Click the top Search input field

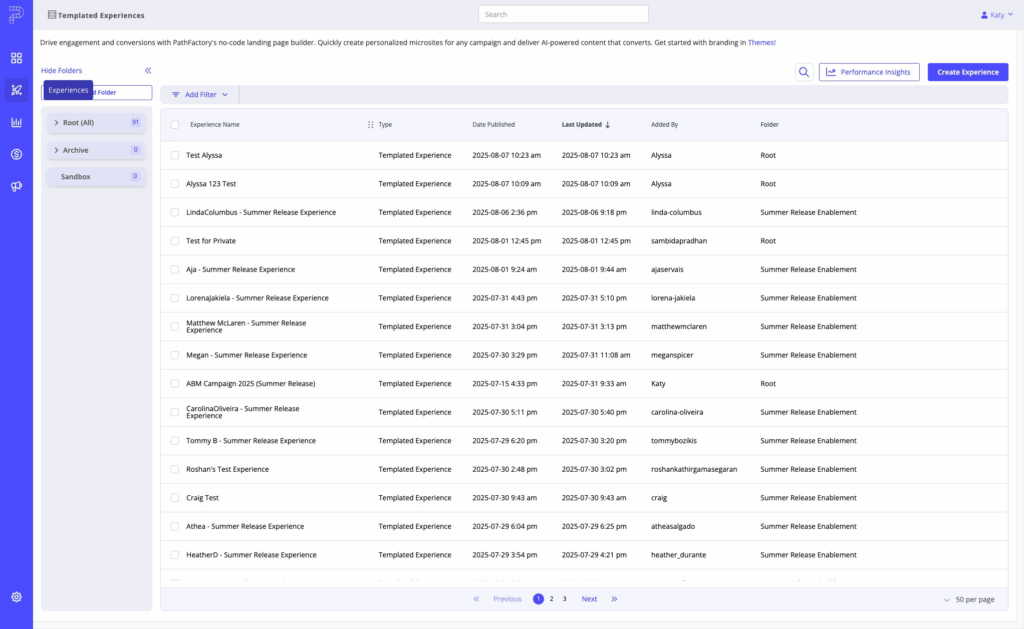[x=563, y=14]
